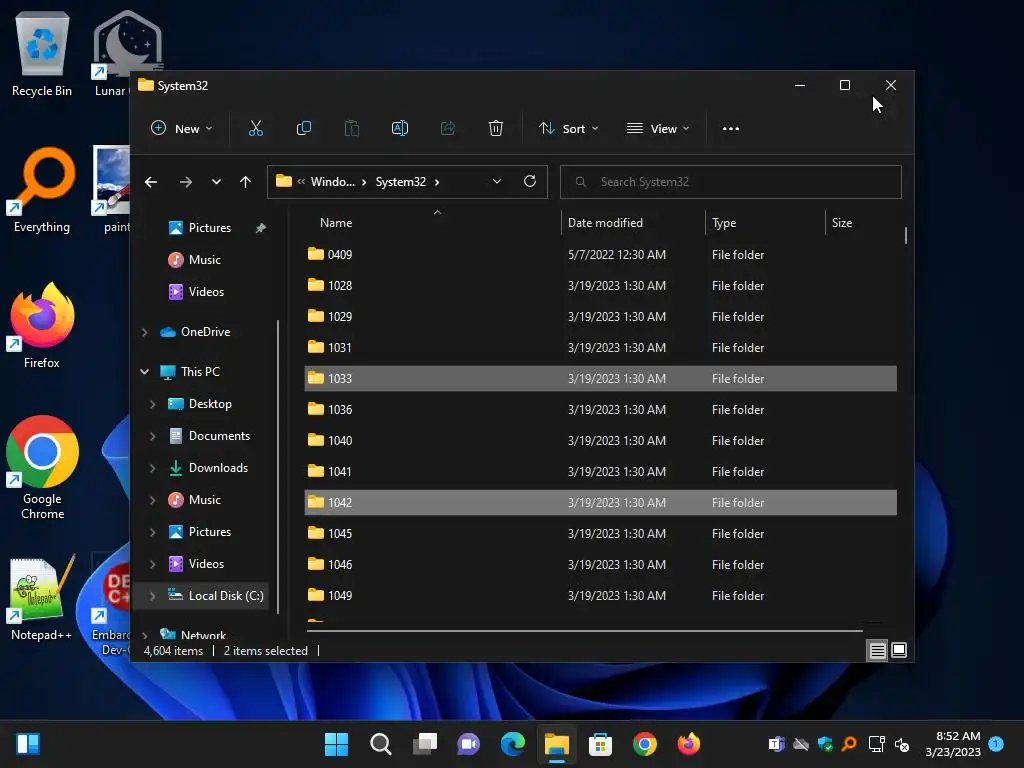Open Microsoft Edge from taskbar

[x=513, y=744]
